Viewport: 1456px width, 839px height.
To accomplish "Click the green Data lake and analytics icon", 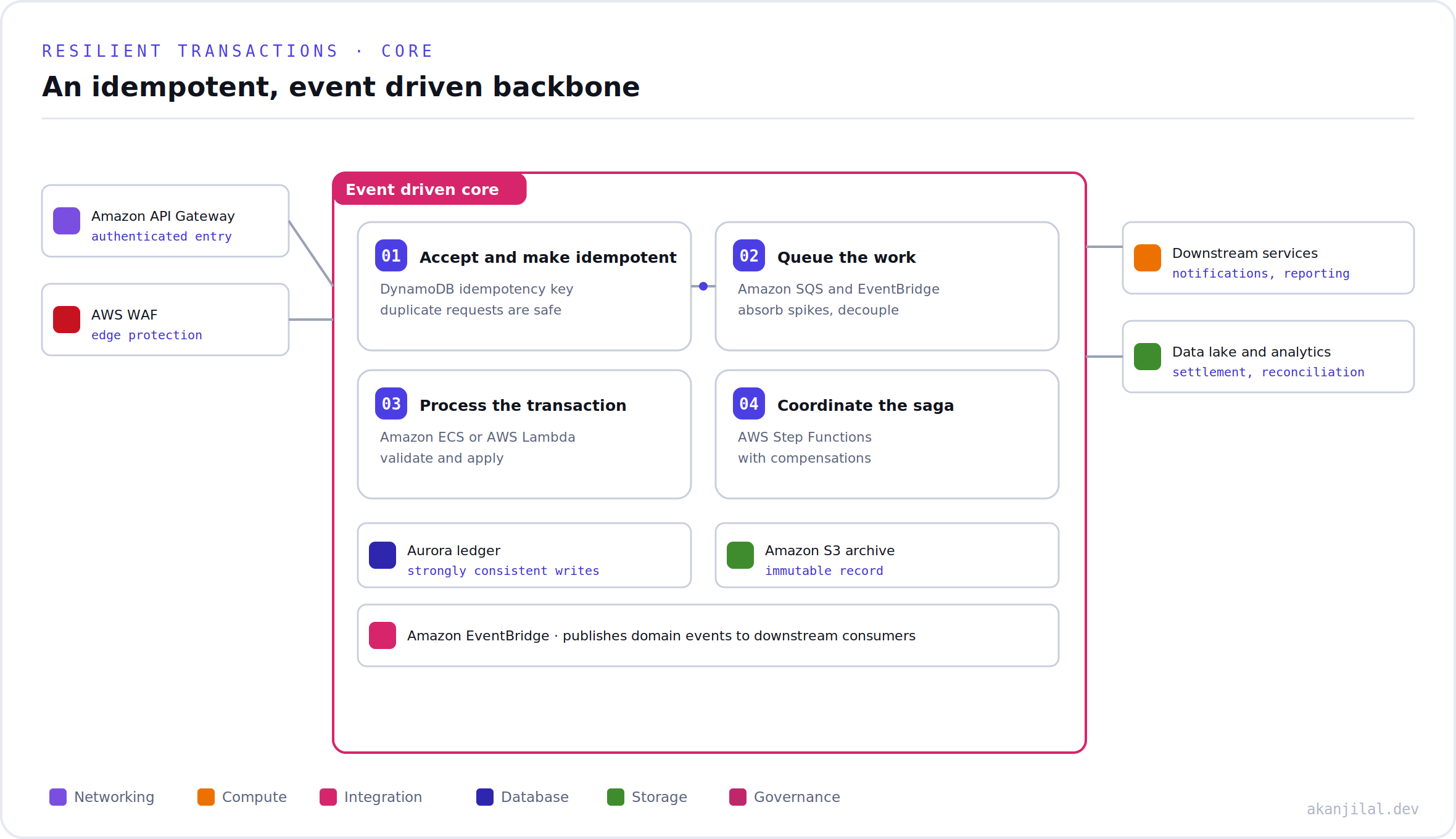I will tap(1148, 357).
